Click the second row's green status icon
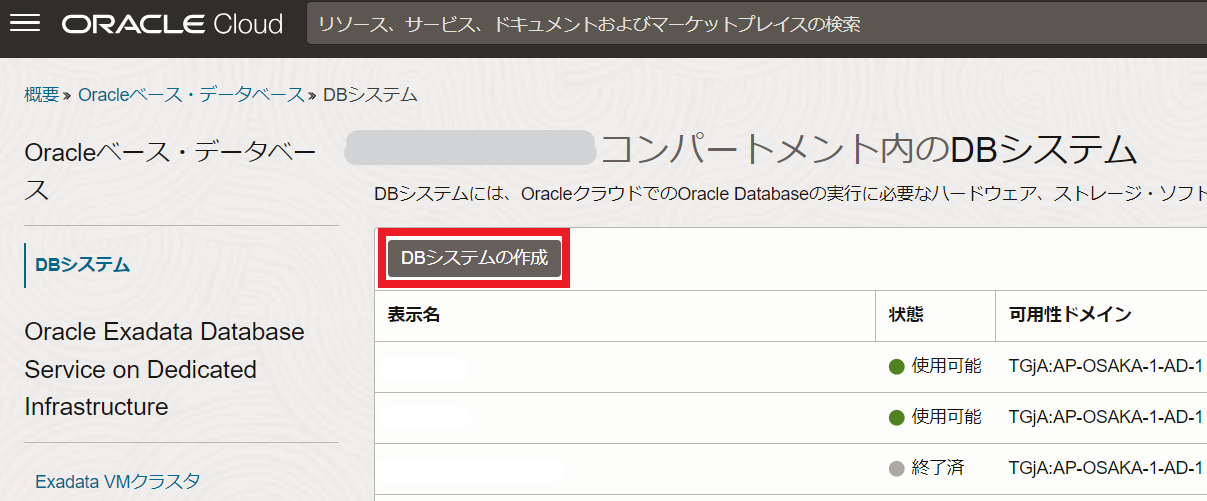1207x501 pixels. (896, 417)
